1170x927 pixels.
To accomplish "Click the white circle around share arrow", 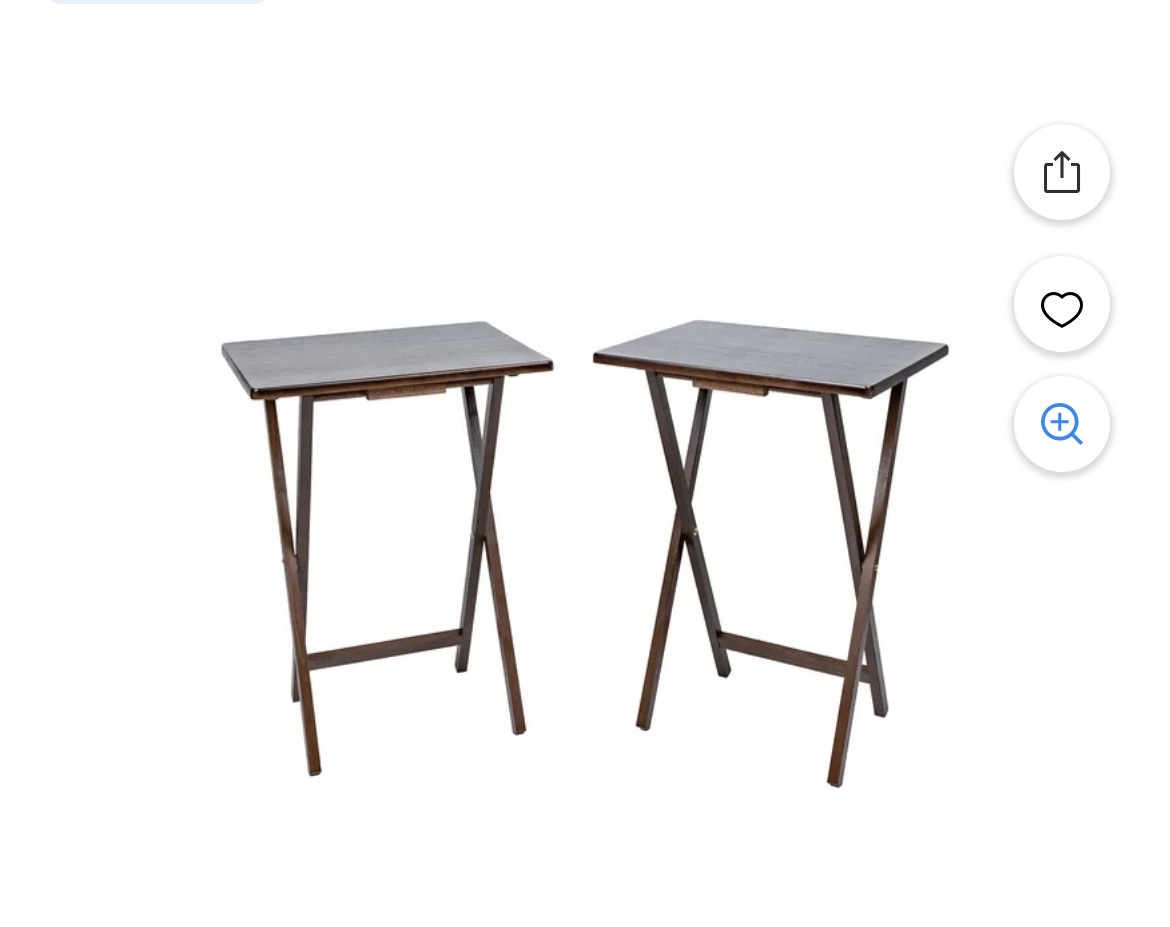I will (x=1061, y=172).
